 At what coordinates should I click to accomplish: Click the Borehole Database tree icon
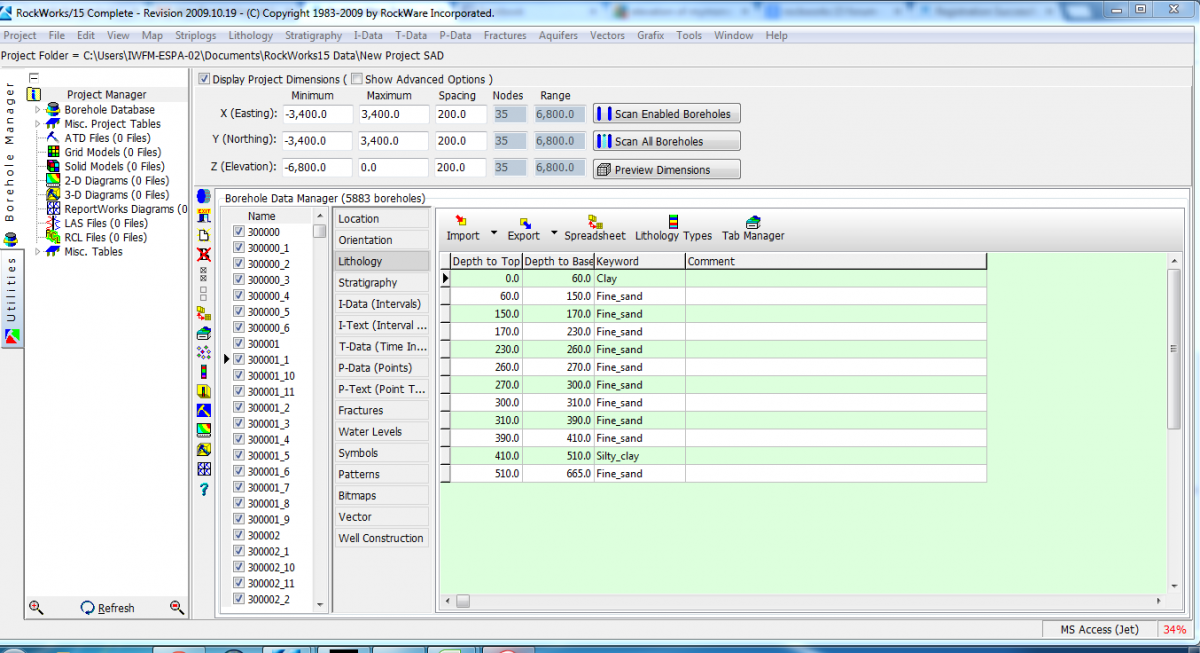(x=54, y=110)
